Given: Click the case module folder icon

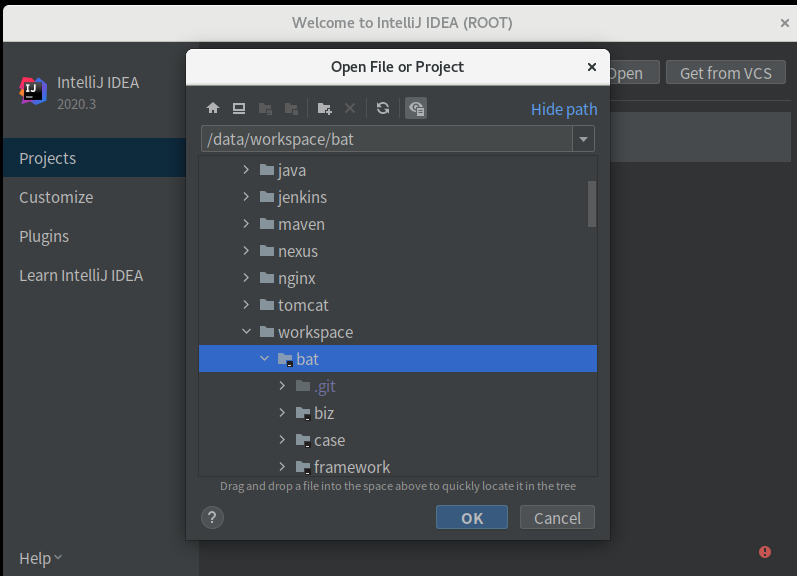Looking at the screenshot, I should click(x=303, y=440).
